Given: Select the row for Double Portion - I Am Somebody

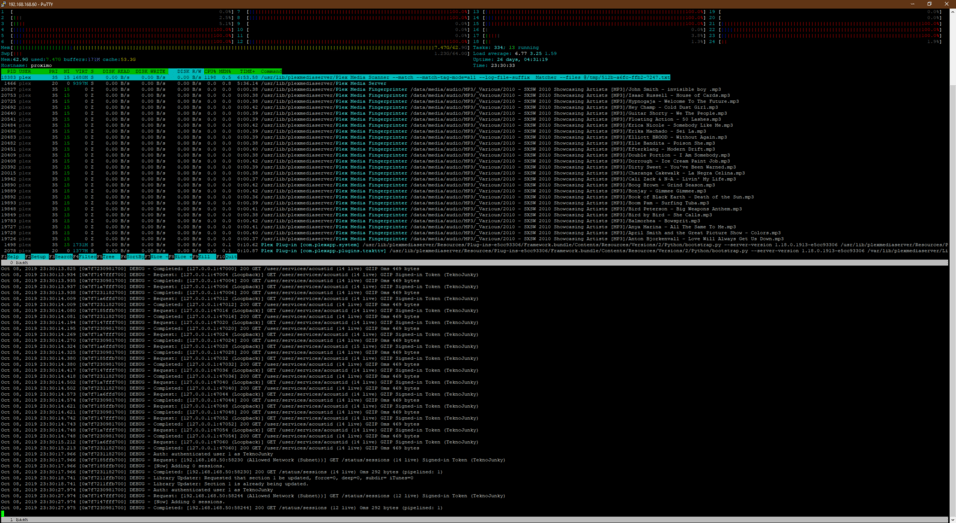Looking at the screenshot, I should pyautogui.click(x=366, y=155).
